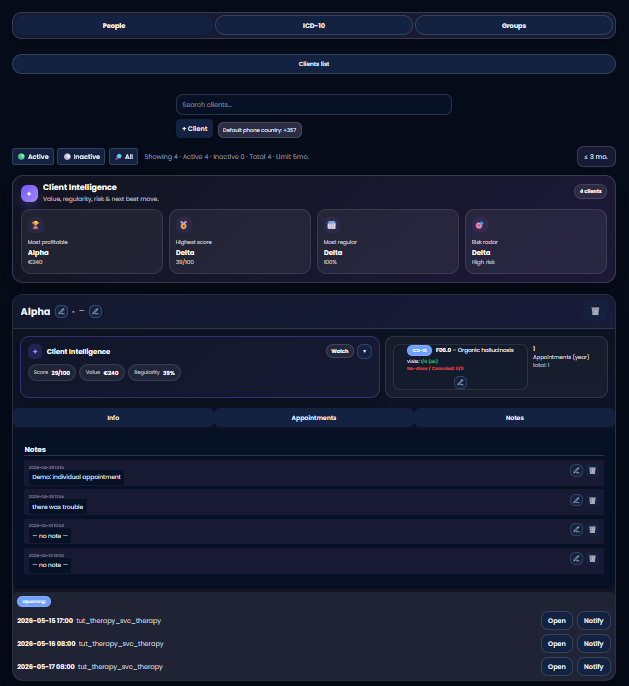Filter clients by Active status
The image size is (629, 686).
[33, 157]
